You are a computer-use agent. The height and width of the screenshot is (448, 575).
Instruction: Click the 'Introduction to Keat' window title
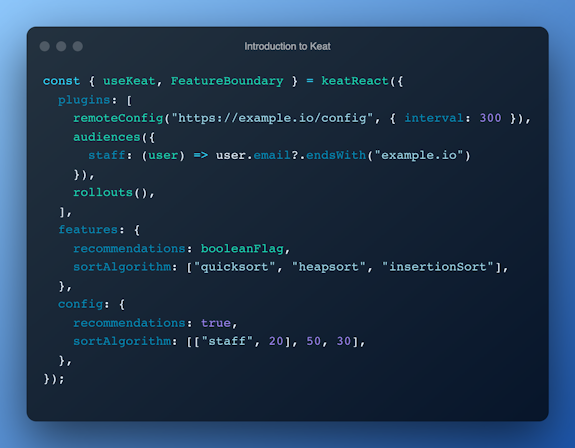288,46
